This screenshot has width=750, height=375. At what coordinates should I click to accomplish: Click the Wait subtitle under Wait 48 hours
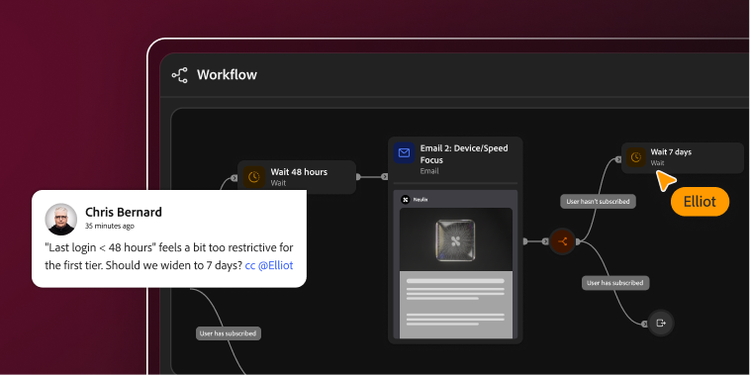(x=278, y=183)
